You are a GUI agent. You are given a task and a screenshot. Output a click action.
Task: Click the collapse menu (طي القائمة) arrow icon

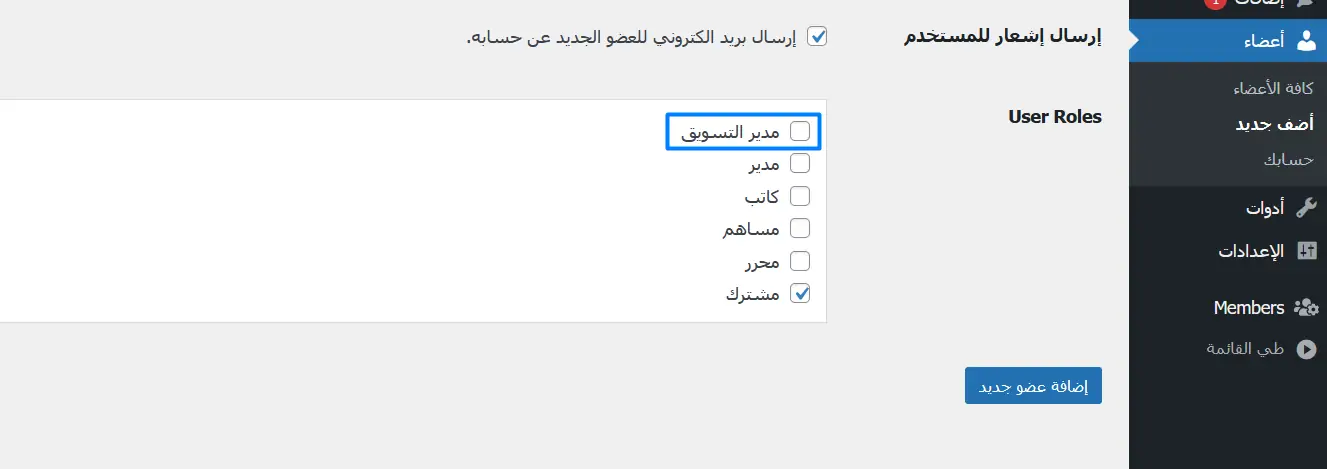coord(1306,349)
